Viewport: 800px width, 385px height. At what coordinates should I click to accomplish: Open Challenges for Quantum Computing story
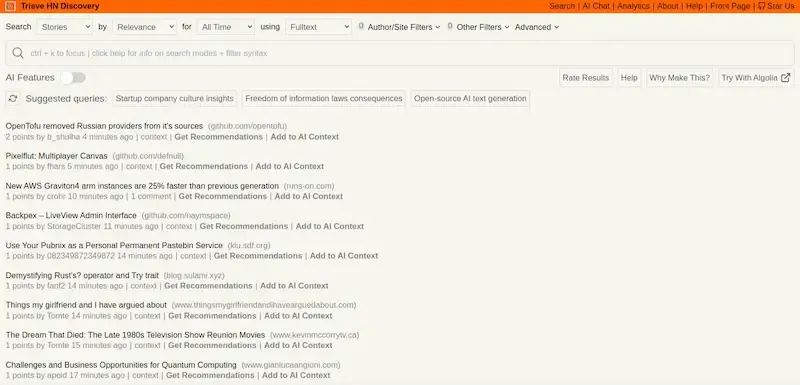121,365
